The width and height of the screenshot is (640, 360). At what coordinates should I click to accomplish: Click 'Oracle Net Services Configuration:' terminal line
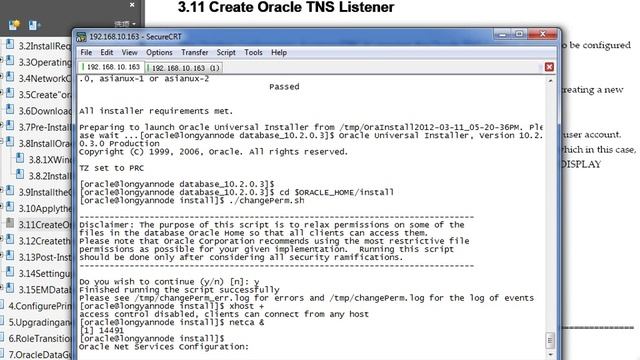(164, 347)
